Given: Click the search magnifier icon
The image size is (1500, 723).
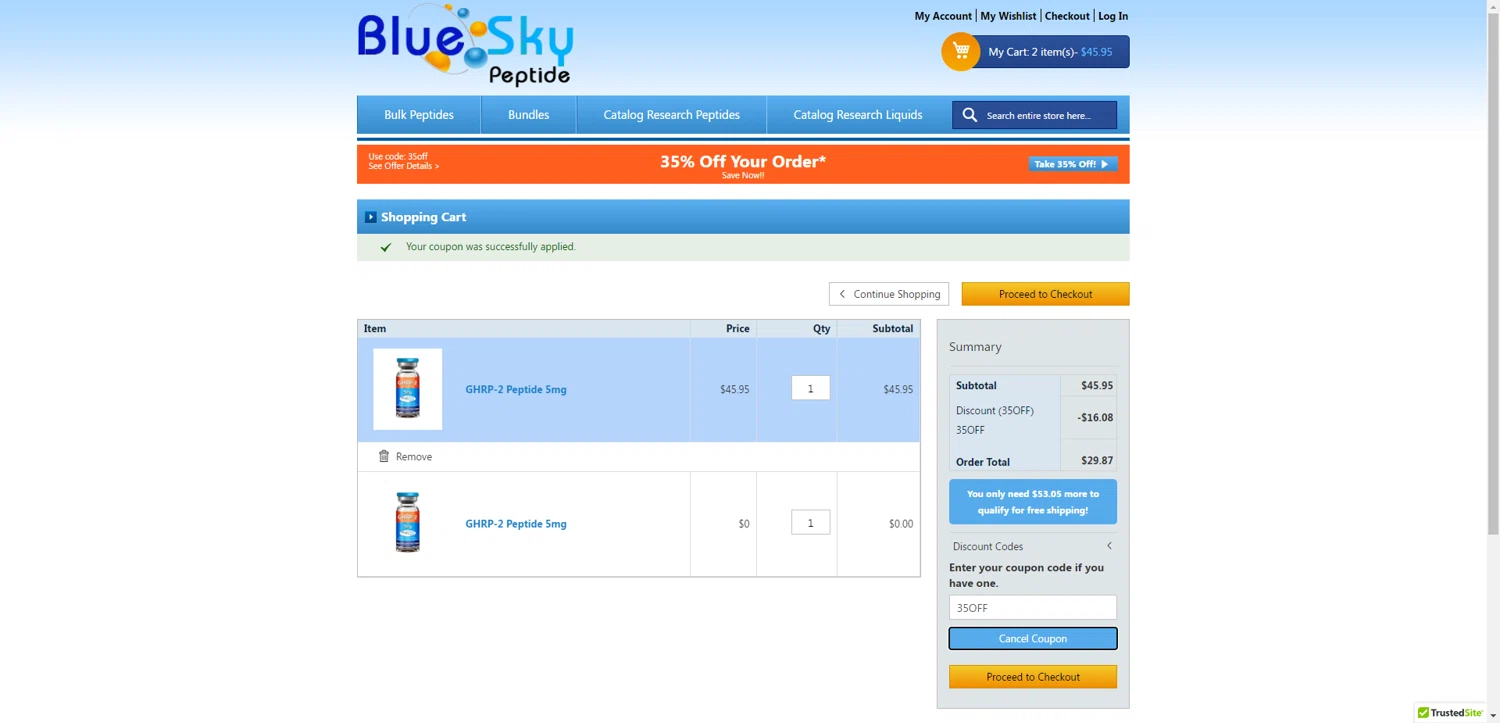Looking at the screenshot, I should [x=969, y=115].
